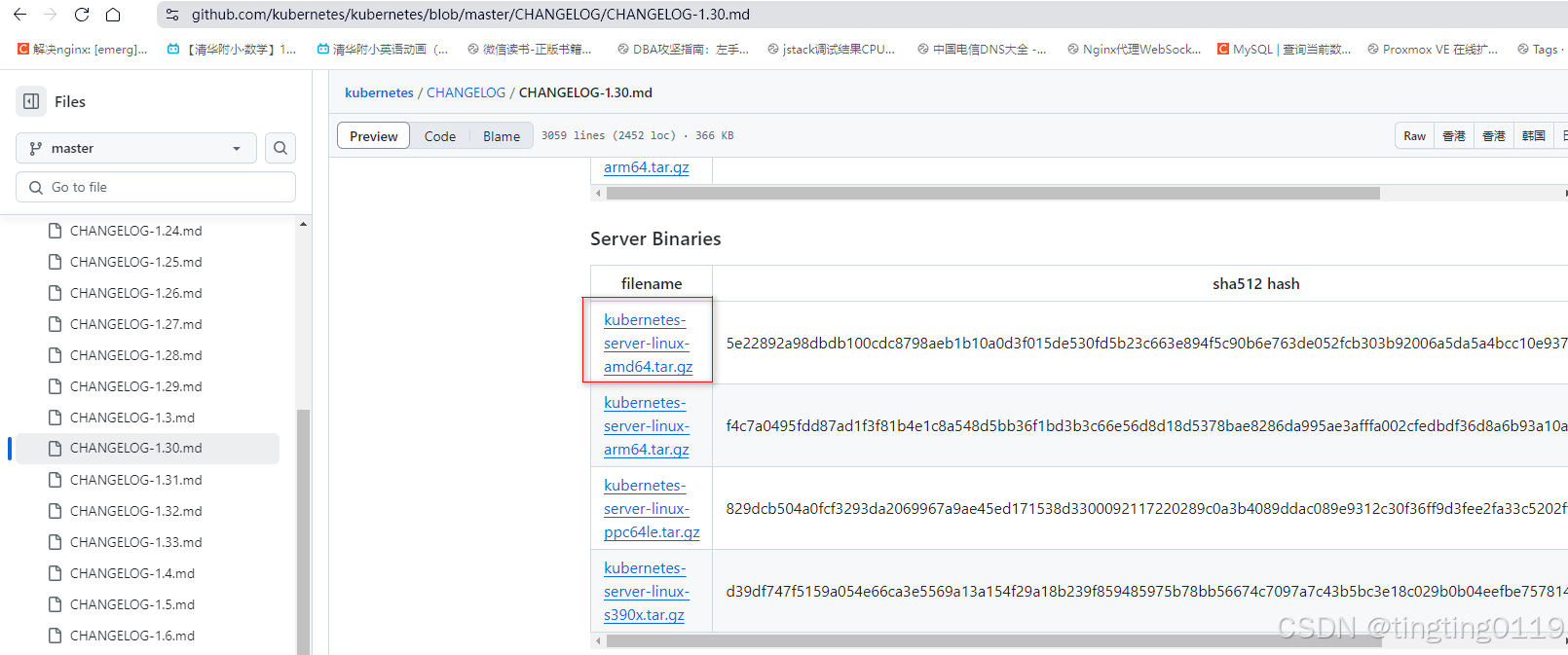
Task: Go back using browser back arrow
Action: pos(19,15)
